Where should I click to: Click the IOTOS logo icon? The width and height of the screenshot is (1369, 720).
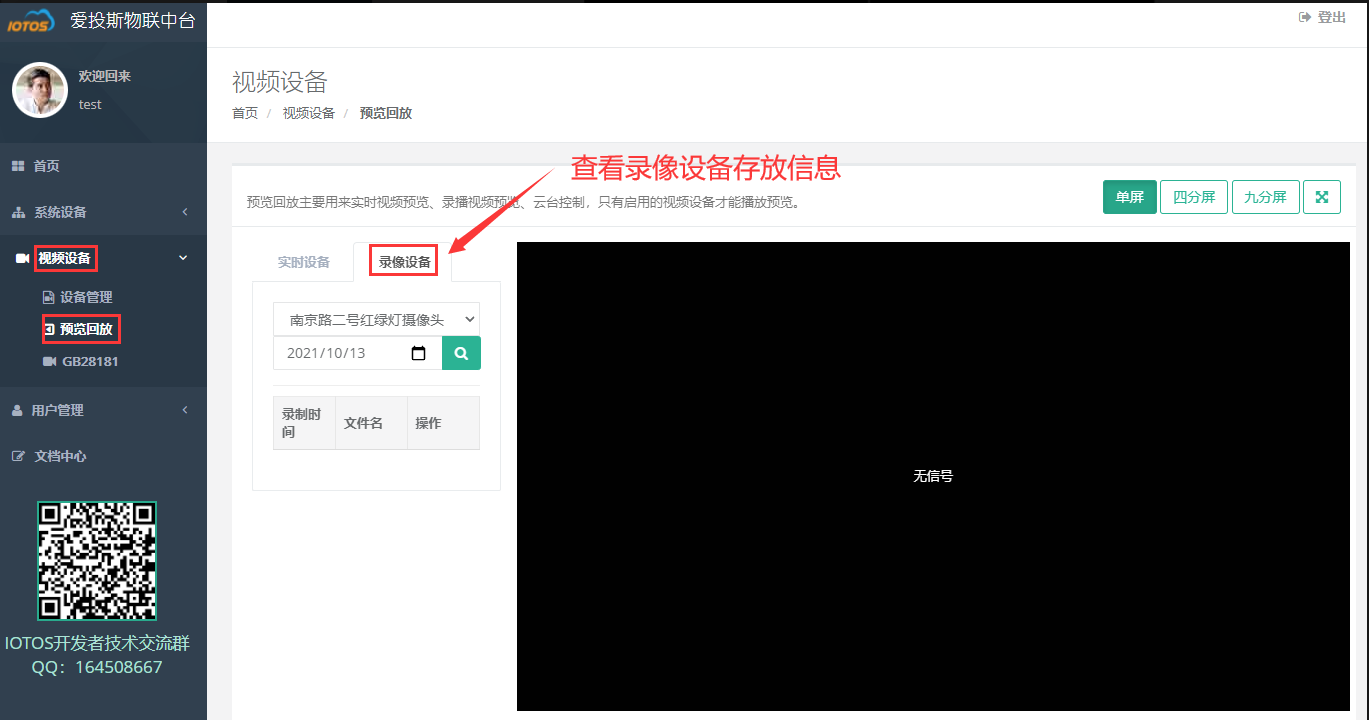pos(30,18)
